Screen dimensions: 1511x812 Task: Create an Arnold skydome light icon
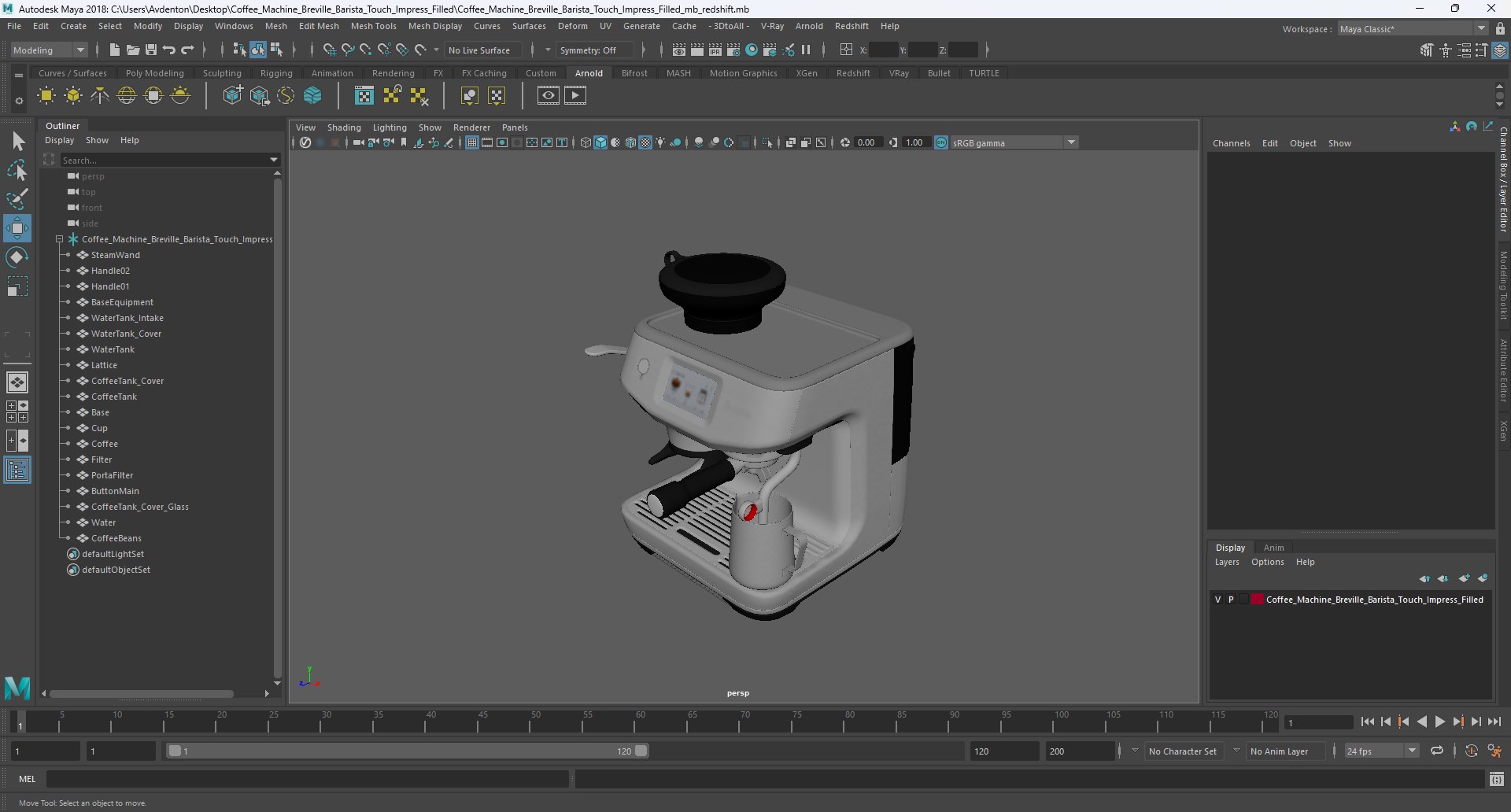click(127, 96)
